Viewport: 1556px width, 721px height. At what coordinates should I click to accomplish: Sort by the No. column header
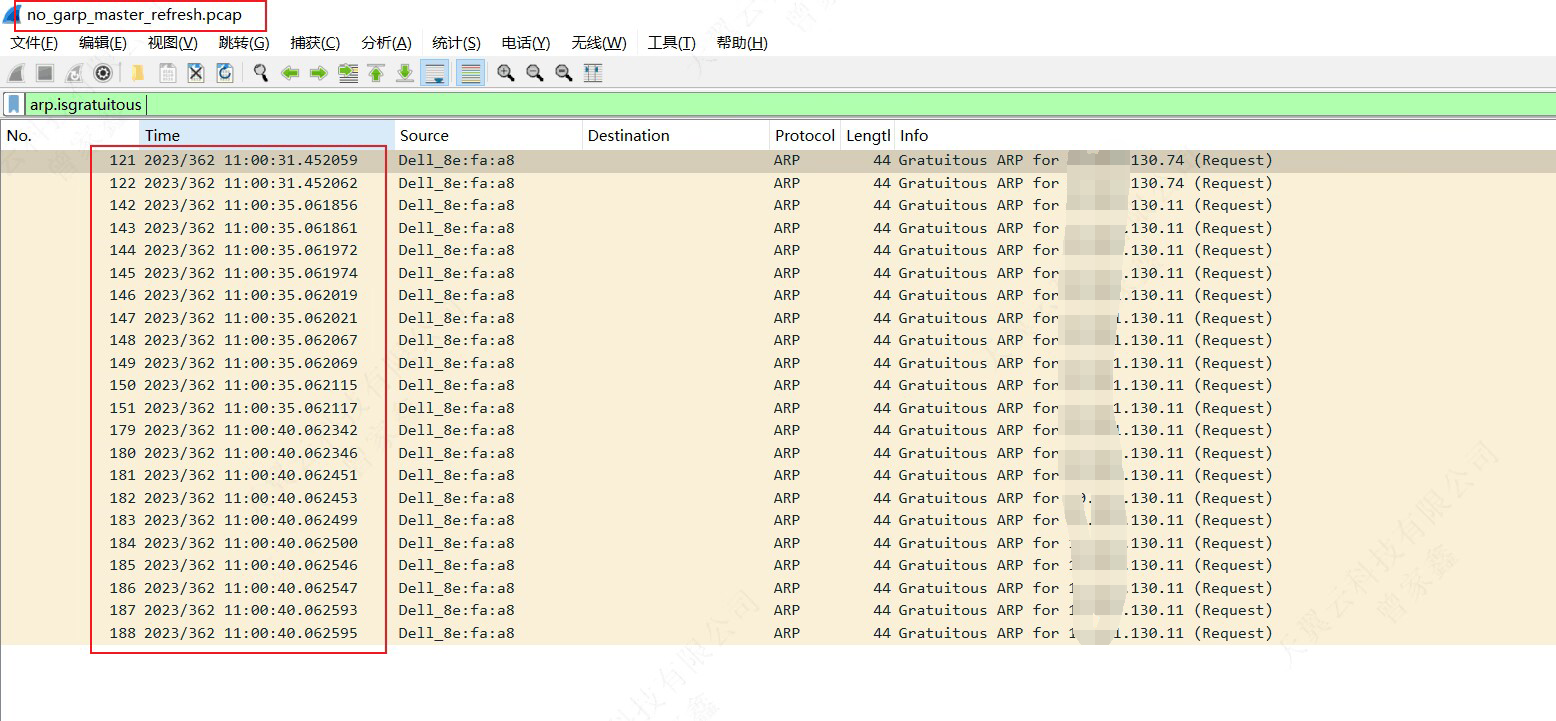click(x=70, y=136)
